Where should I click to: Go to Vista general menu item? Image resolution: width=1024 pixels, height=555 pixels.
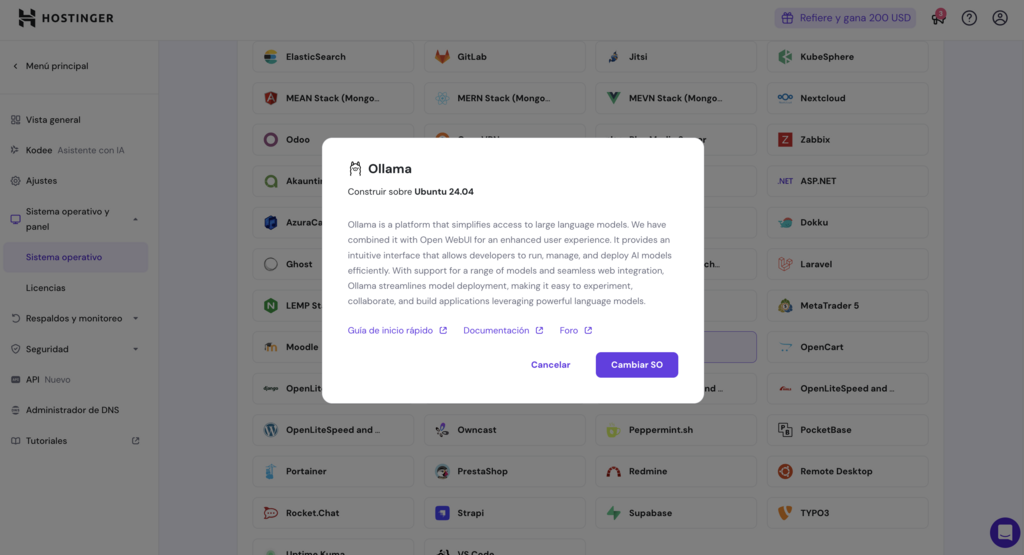tap(53, 120)
